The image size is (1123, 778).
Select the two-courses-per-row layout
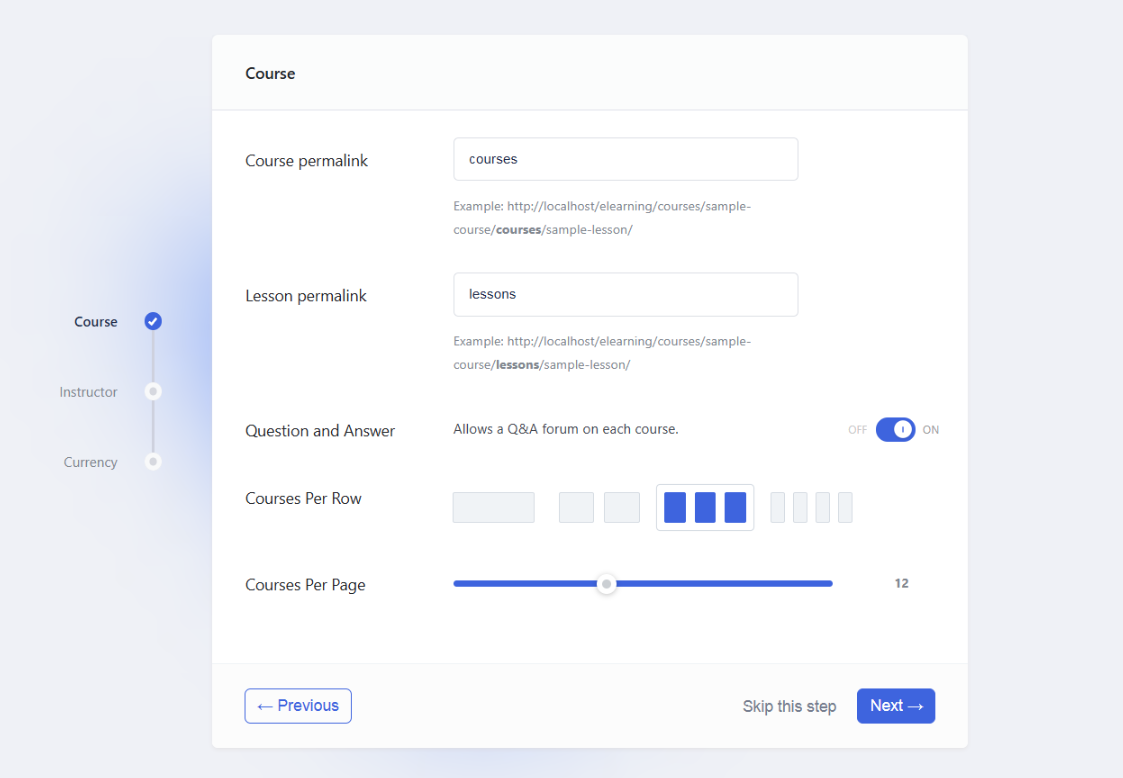pyautogui.click(x=599, y=507)
